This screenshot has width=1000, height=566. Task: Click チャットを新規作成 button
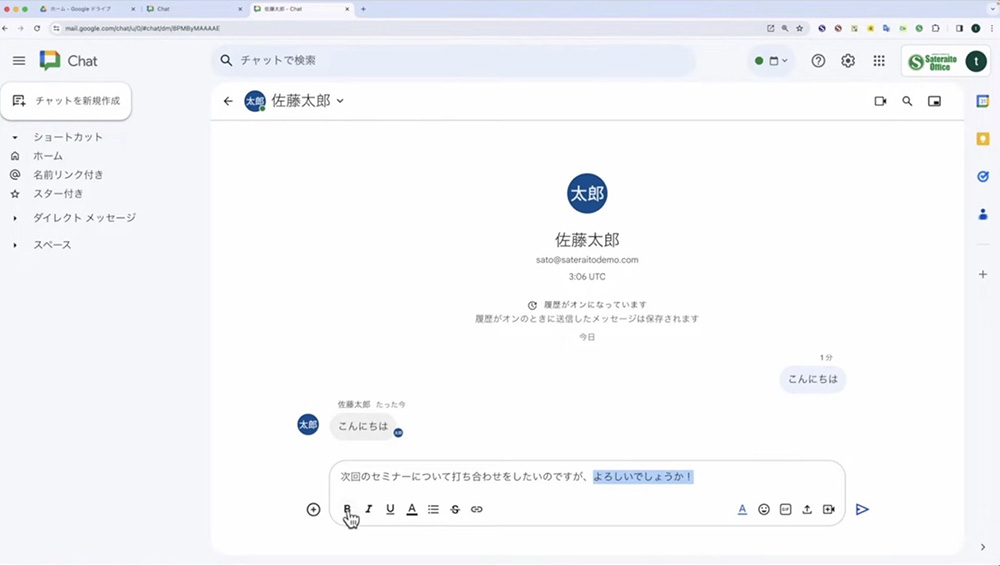(66, 101)
